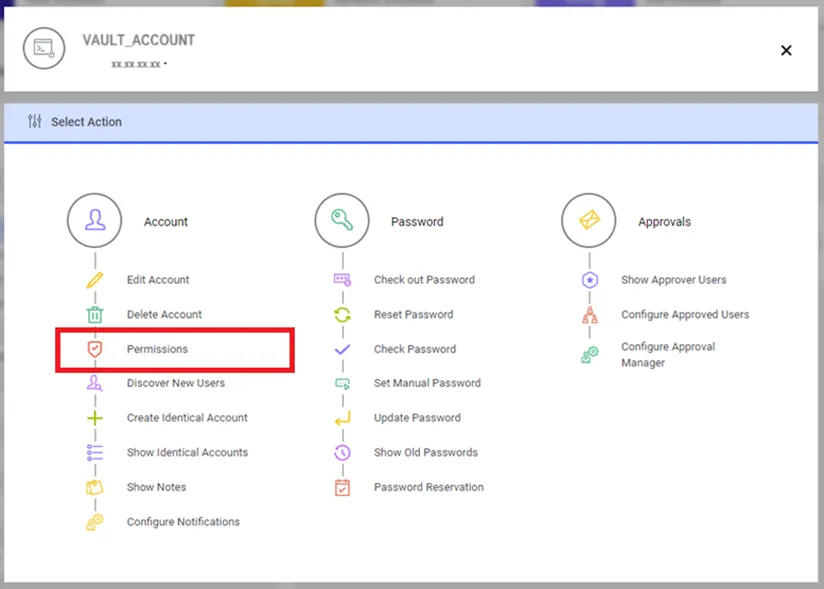Click the Account category user icon
This screenshot has height=589, width=824.
click(95, 221)
